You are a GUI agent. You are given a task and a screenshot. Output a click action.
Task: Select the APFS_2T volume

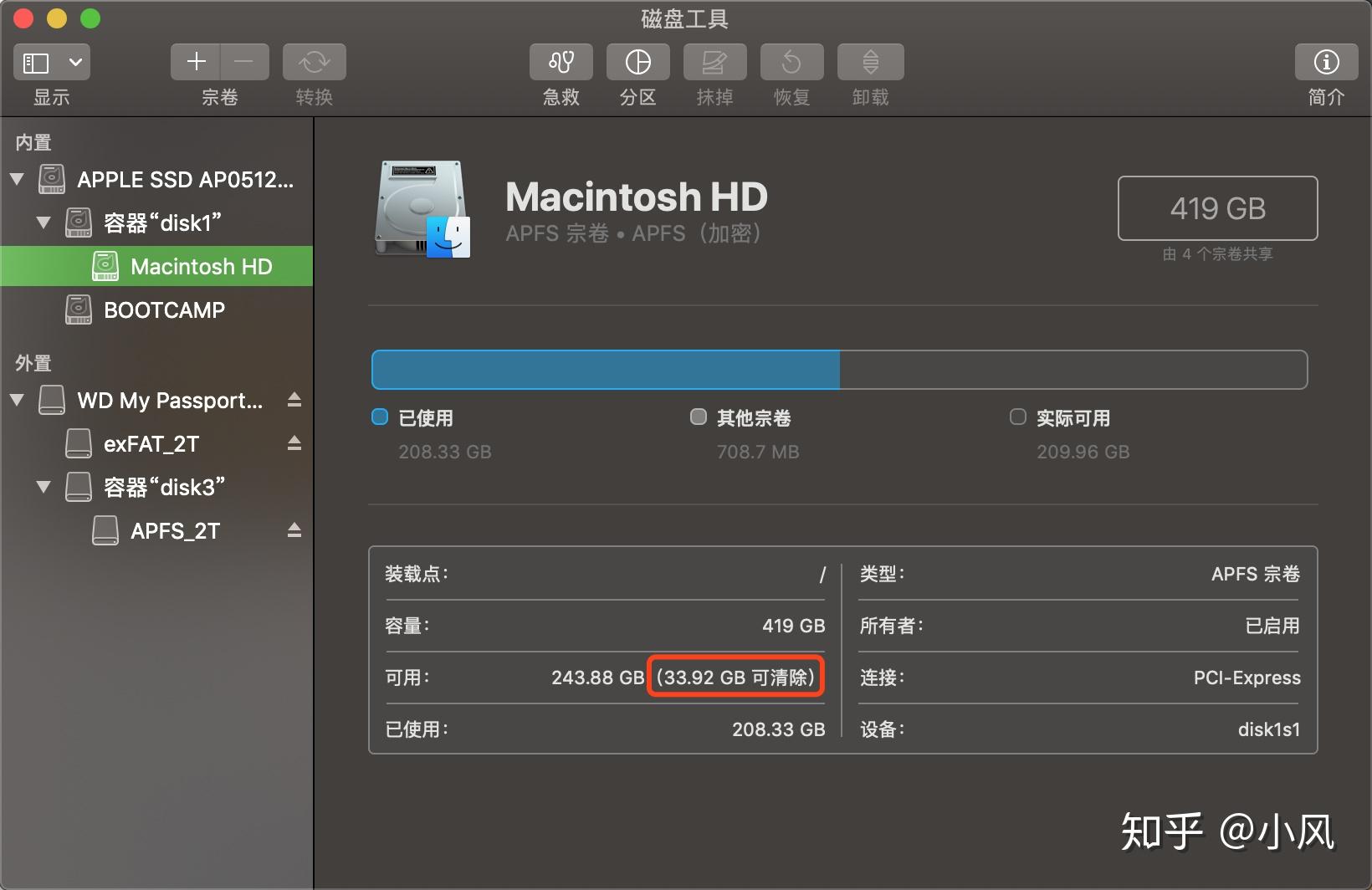coord(157,530)
